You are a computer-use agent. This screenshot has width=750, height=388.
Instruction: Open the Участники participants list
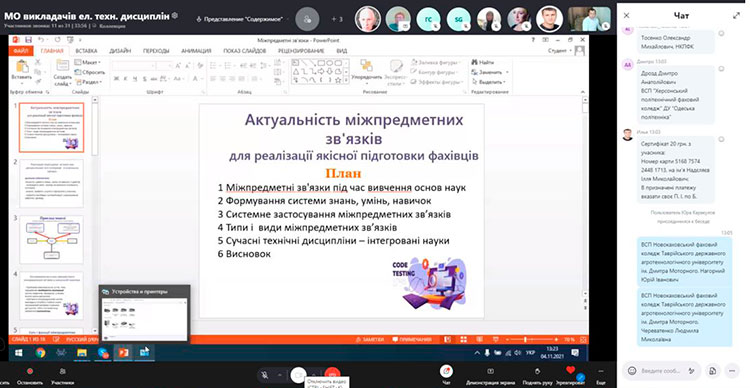pos(63,375)
